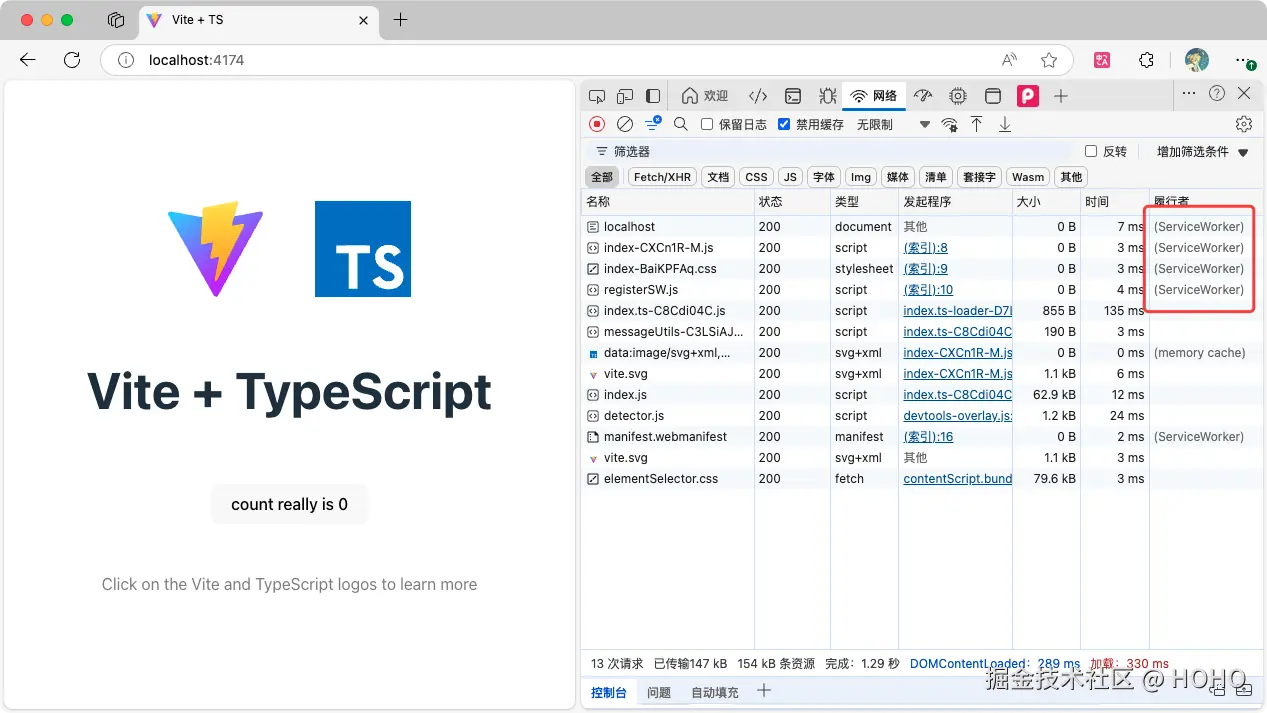Select the 网络 network tab
This screenshot has width=1267, height=713.
(874, 96)
